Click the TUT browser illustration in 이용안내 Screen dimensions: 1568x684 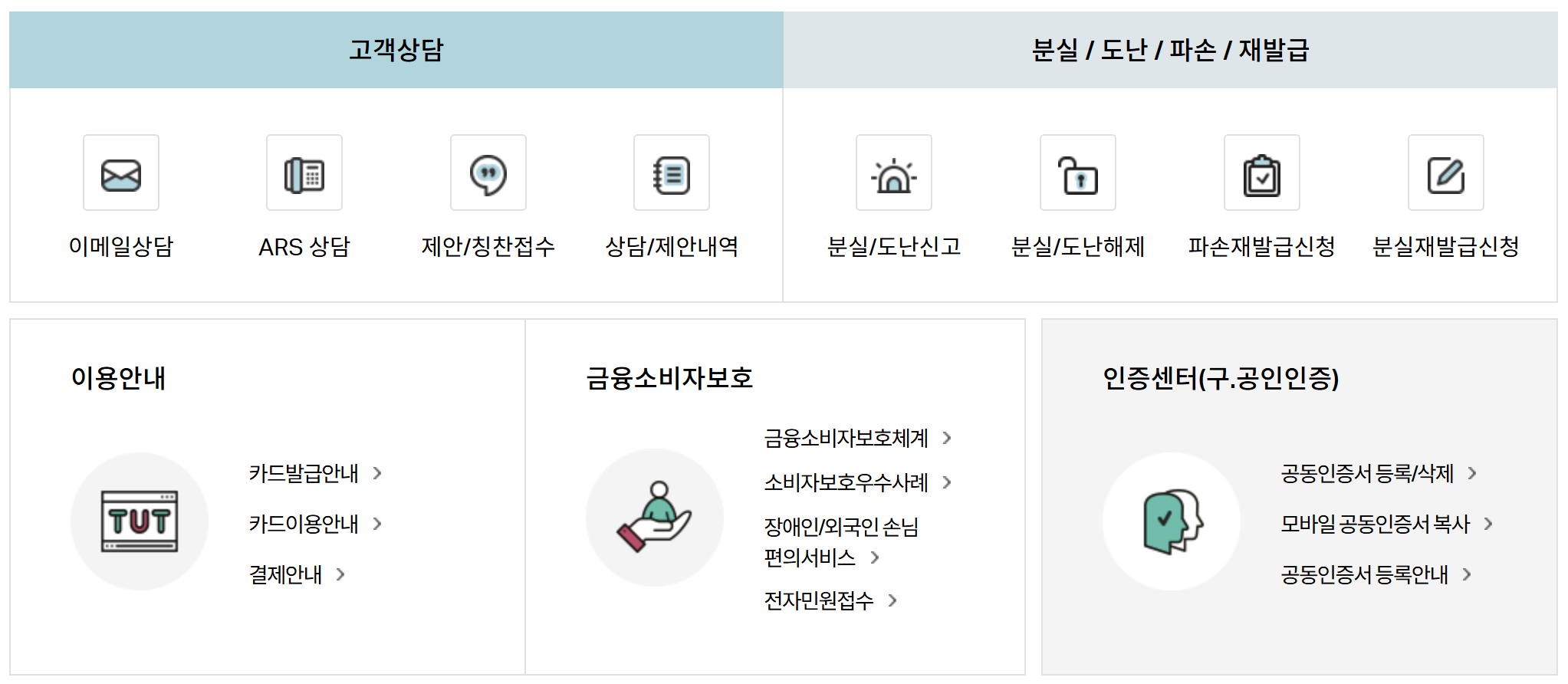[x=140, y=520]
